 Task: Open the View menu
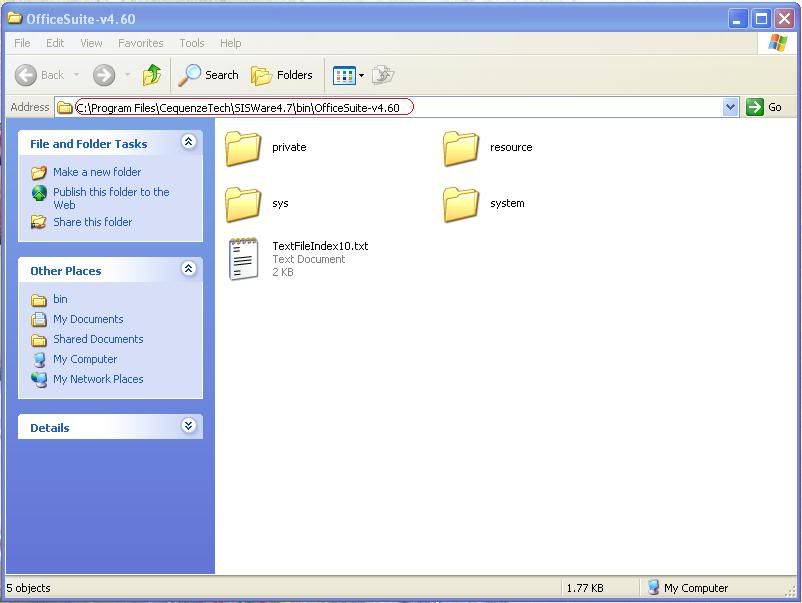91,43
